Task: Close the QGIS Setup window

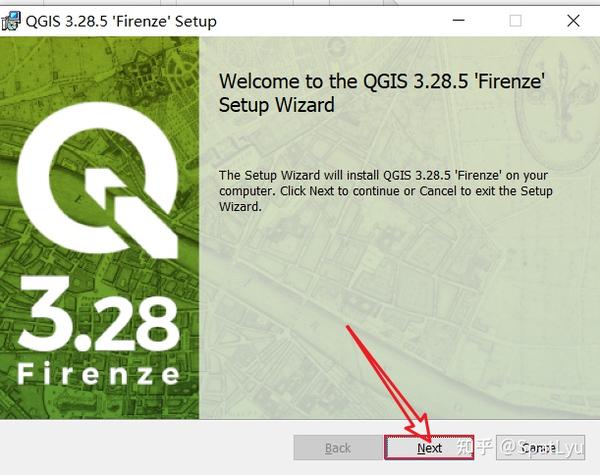Action: click(x=573, y=21)
